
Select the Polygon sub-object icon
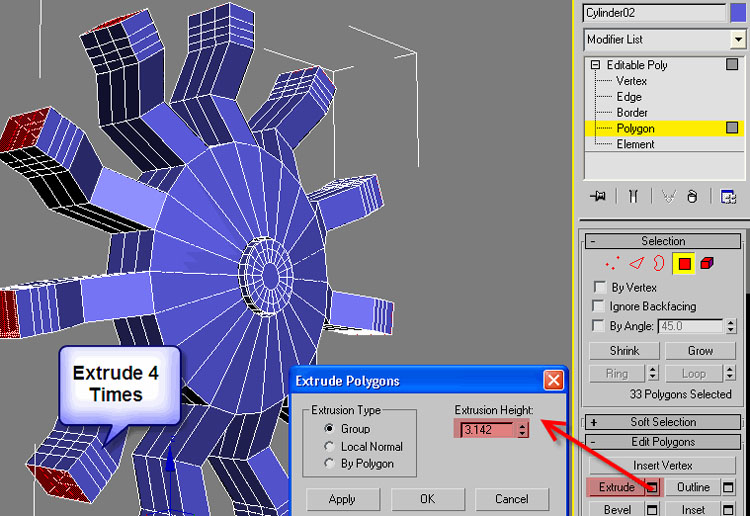point(684,264)
